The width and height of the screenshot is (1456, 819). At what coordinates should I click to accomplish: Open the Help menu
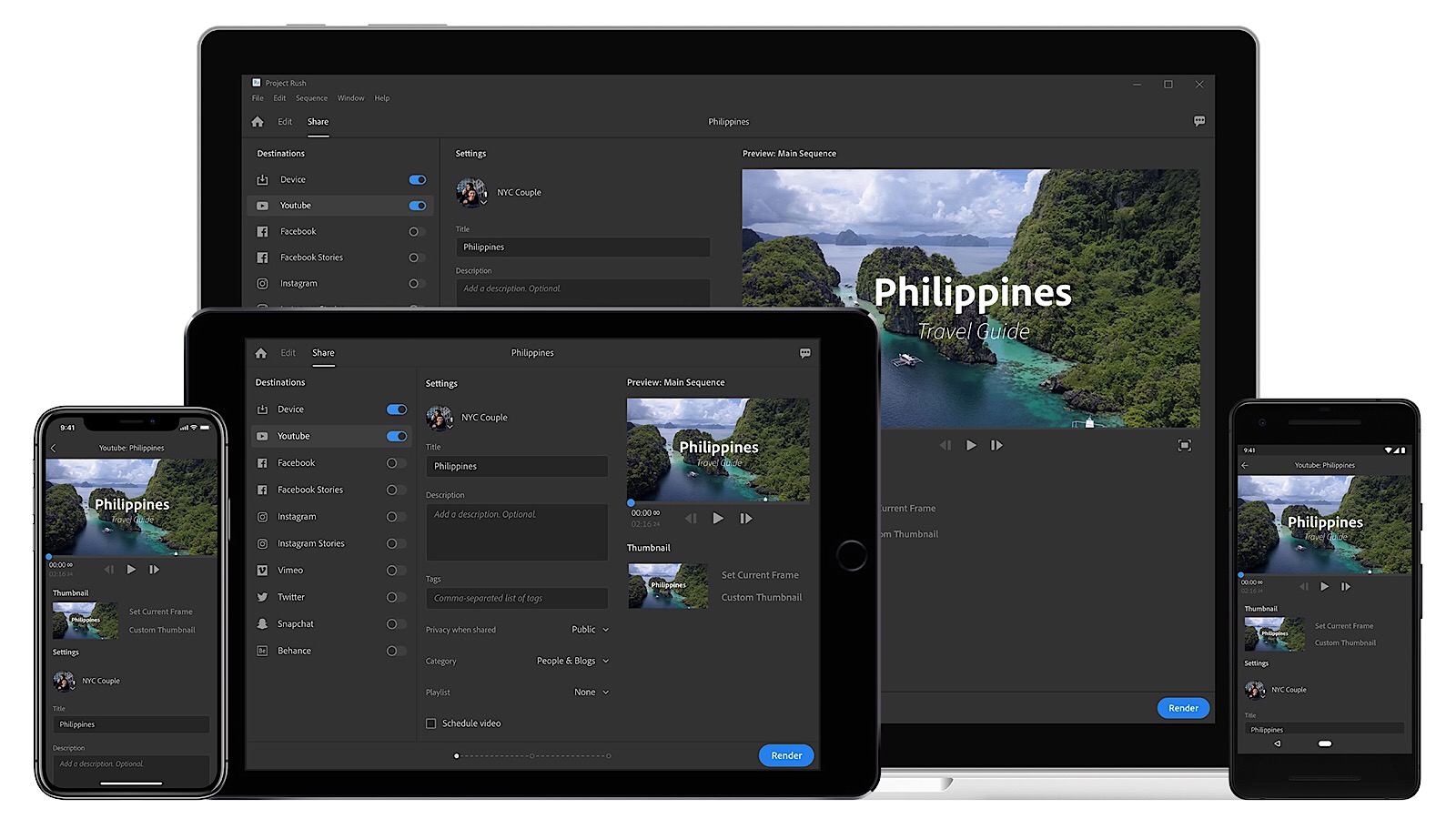[x=382, y=98]
